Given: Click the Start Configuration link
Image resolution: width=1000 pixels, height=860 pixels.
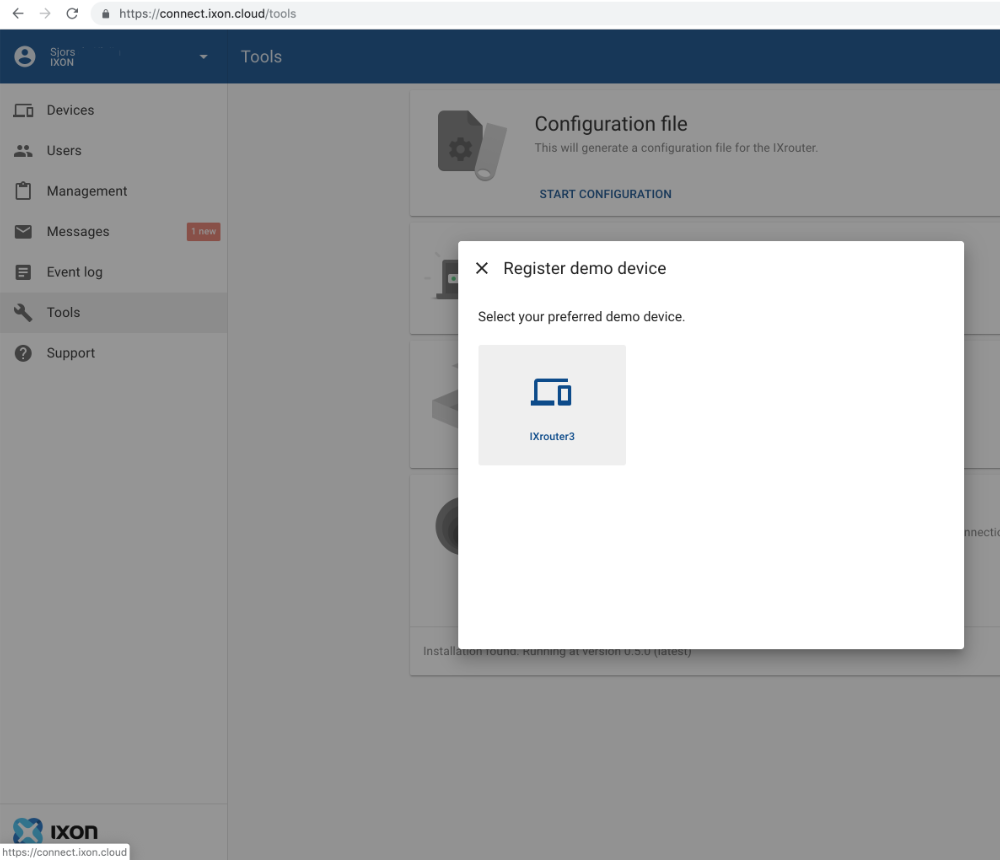Looking at the screenshot, I should point(605,193).
